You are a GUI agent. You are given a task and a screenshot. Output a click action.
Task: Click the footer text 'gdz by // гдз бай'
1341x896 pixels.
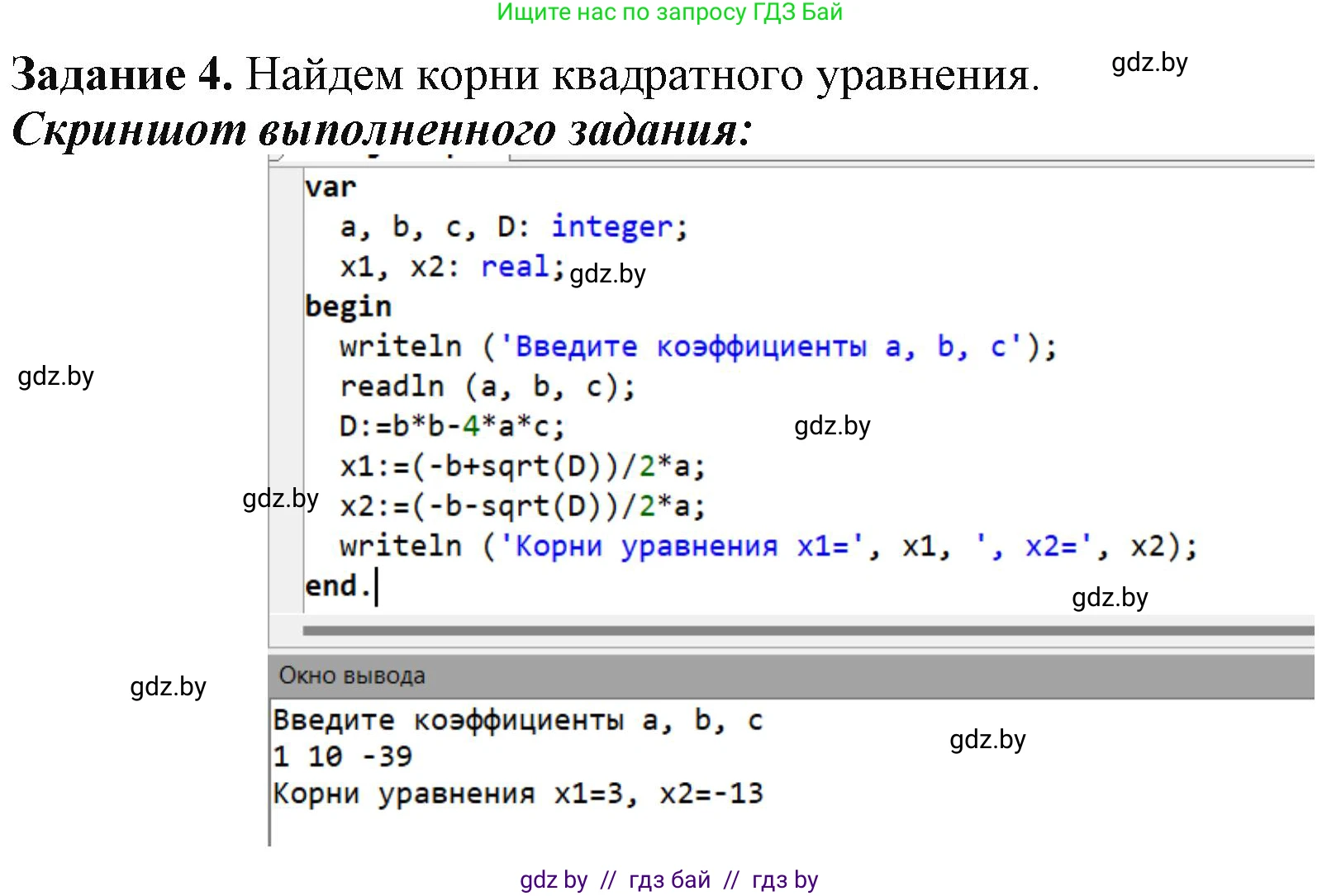tap(616, 879)
